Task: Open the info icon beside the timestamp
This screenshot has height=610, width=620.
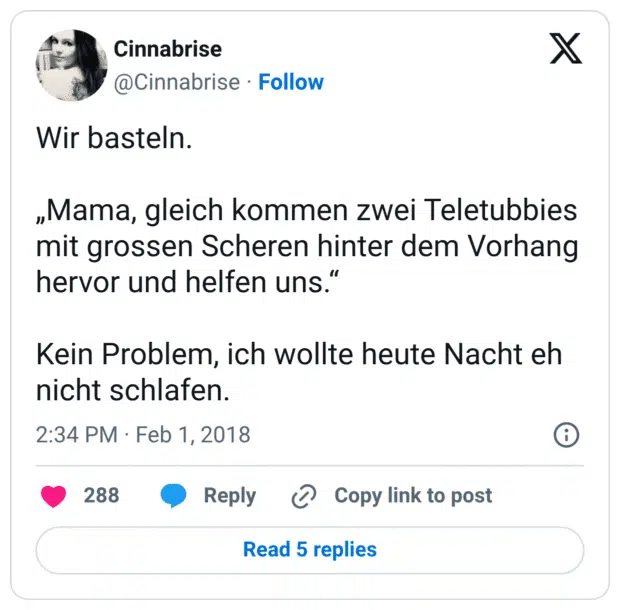Action: [566, 435]
